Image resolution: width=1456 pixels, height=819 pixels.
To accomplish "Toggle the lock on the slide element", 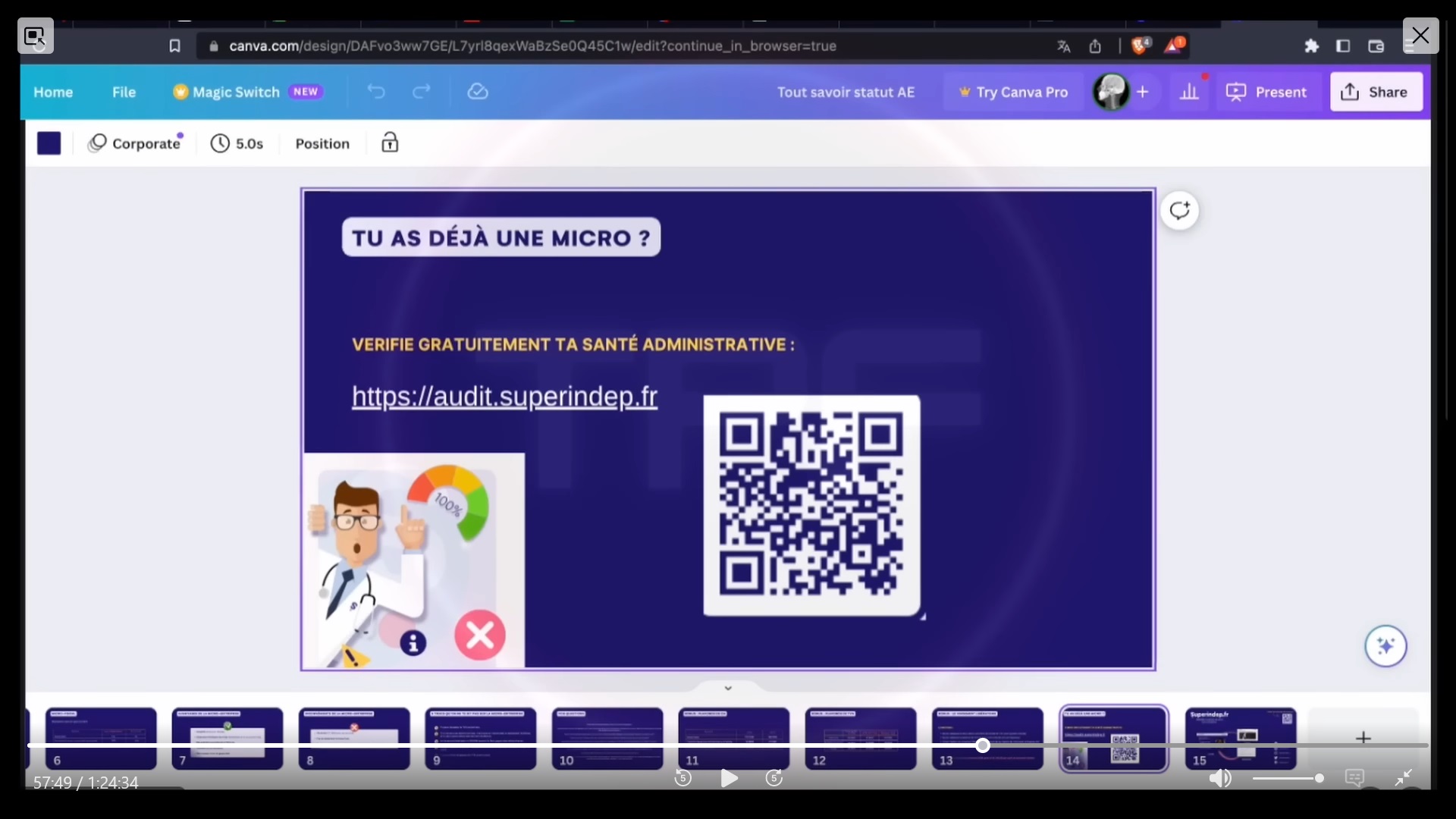I will click(x=390, y=143).
